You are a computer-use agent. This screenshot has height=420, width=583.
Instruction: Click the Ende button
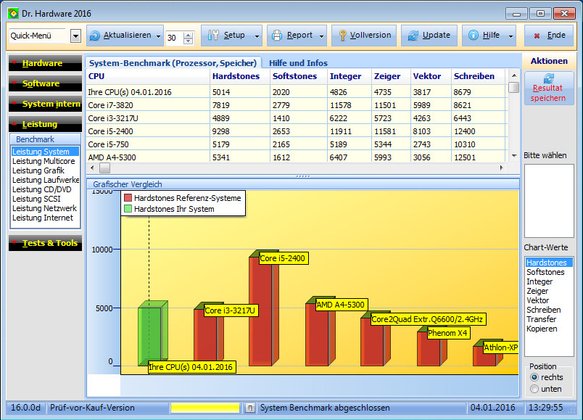coord(549,36)
